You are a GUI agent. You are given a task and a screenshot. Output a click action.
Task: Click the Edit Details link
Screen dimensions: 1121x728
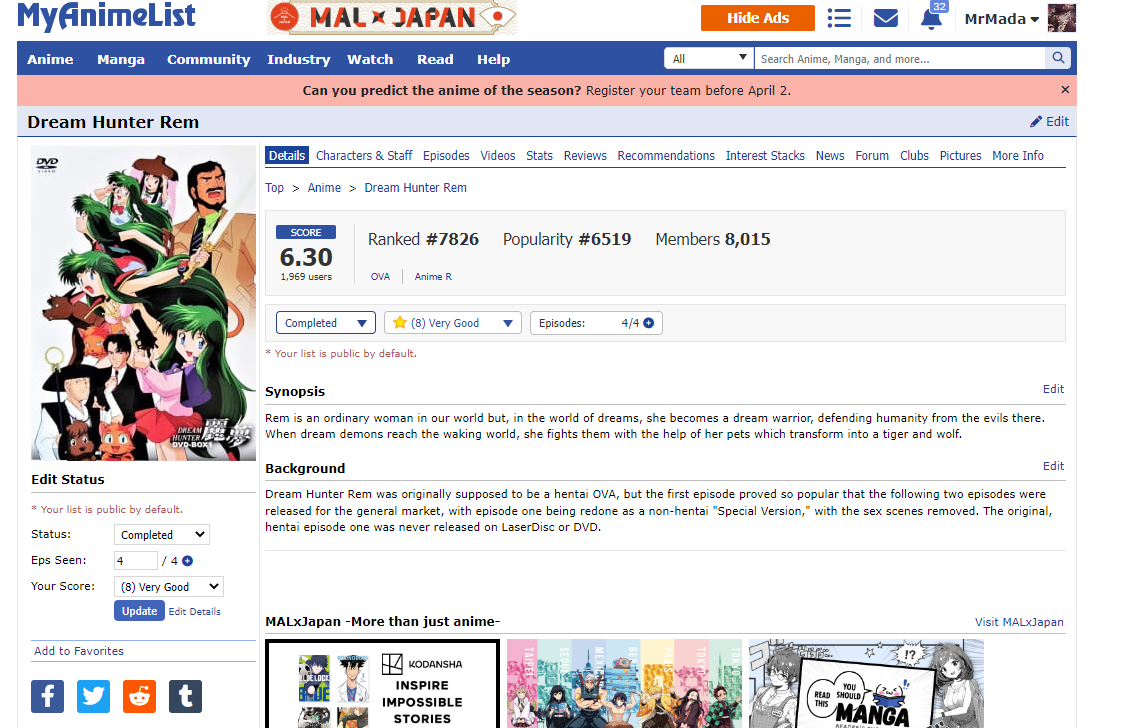point(194,611)
